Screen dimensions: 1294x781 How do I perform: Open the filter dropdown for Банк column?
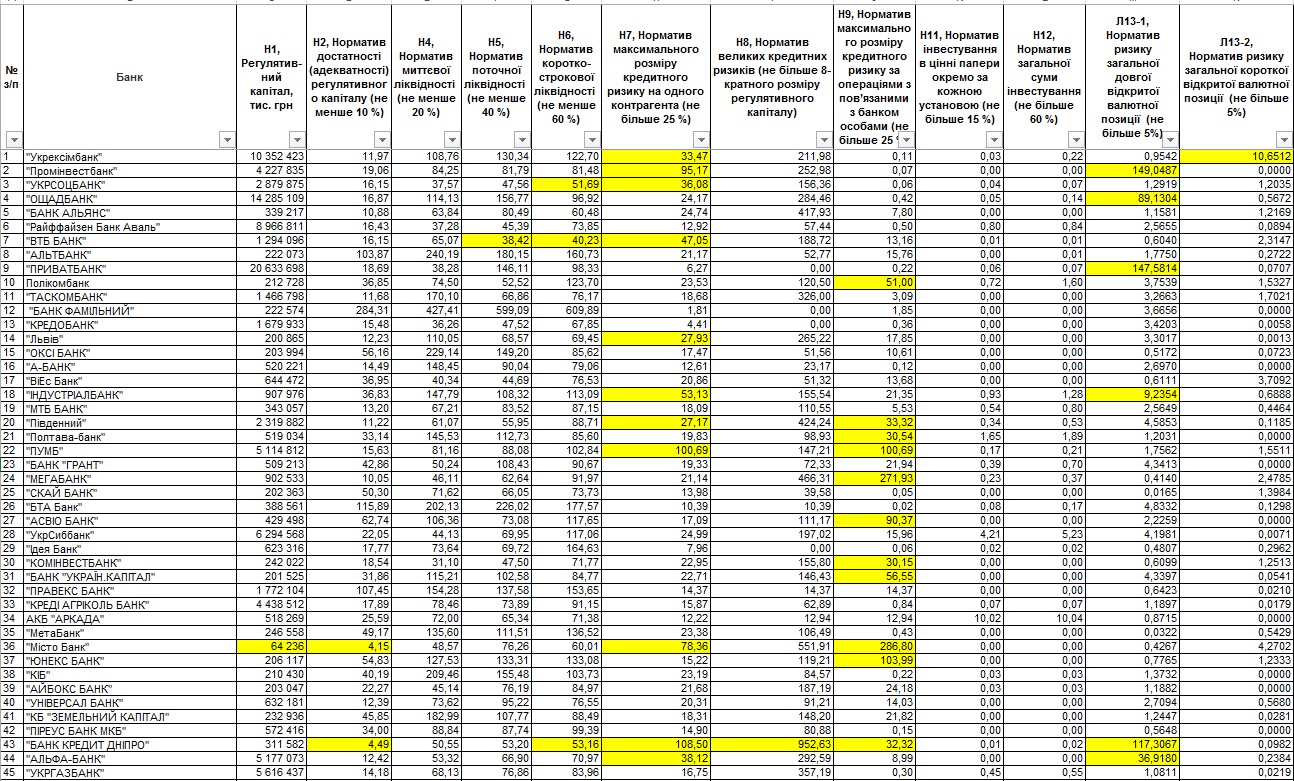(x=226, y=140)
